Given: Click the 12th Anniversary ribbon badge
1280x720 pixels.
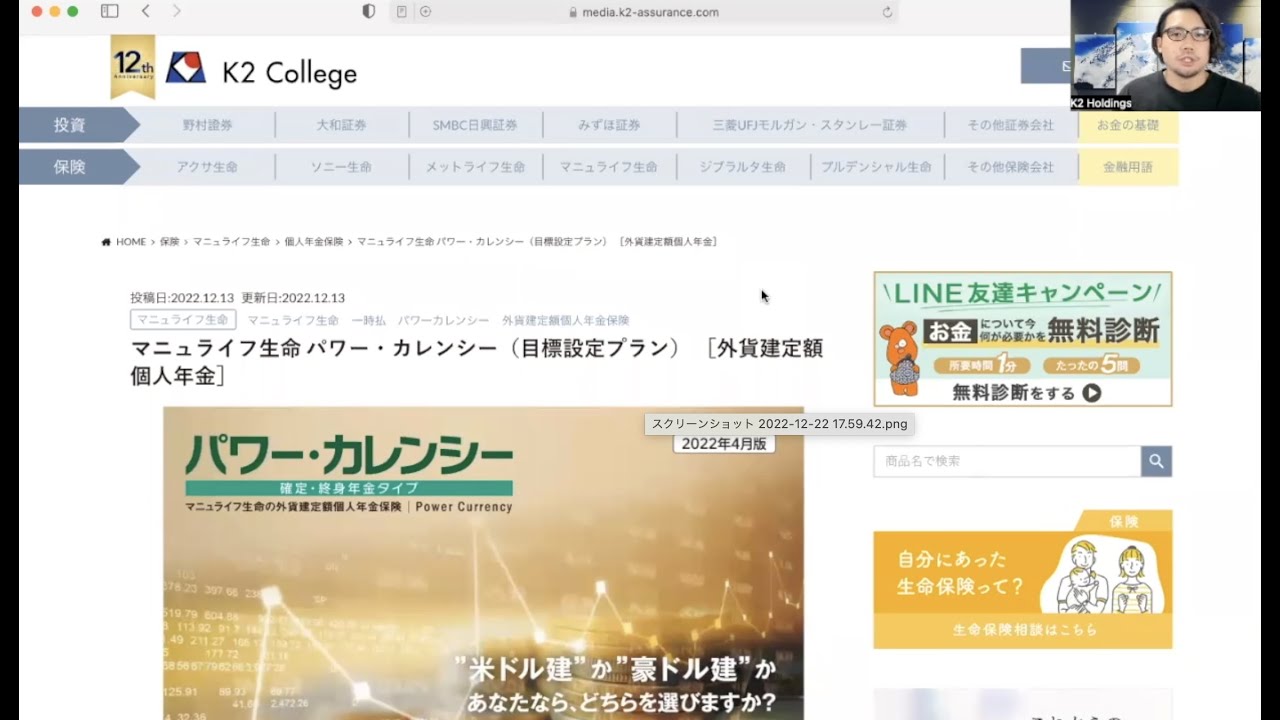Looking at the screenshot, I should tap(133, 66).
